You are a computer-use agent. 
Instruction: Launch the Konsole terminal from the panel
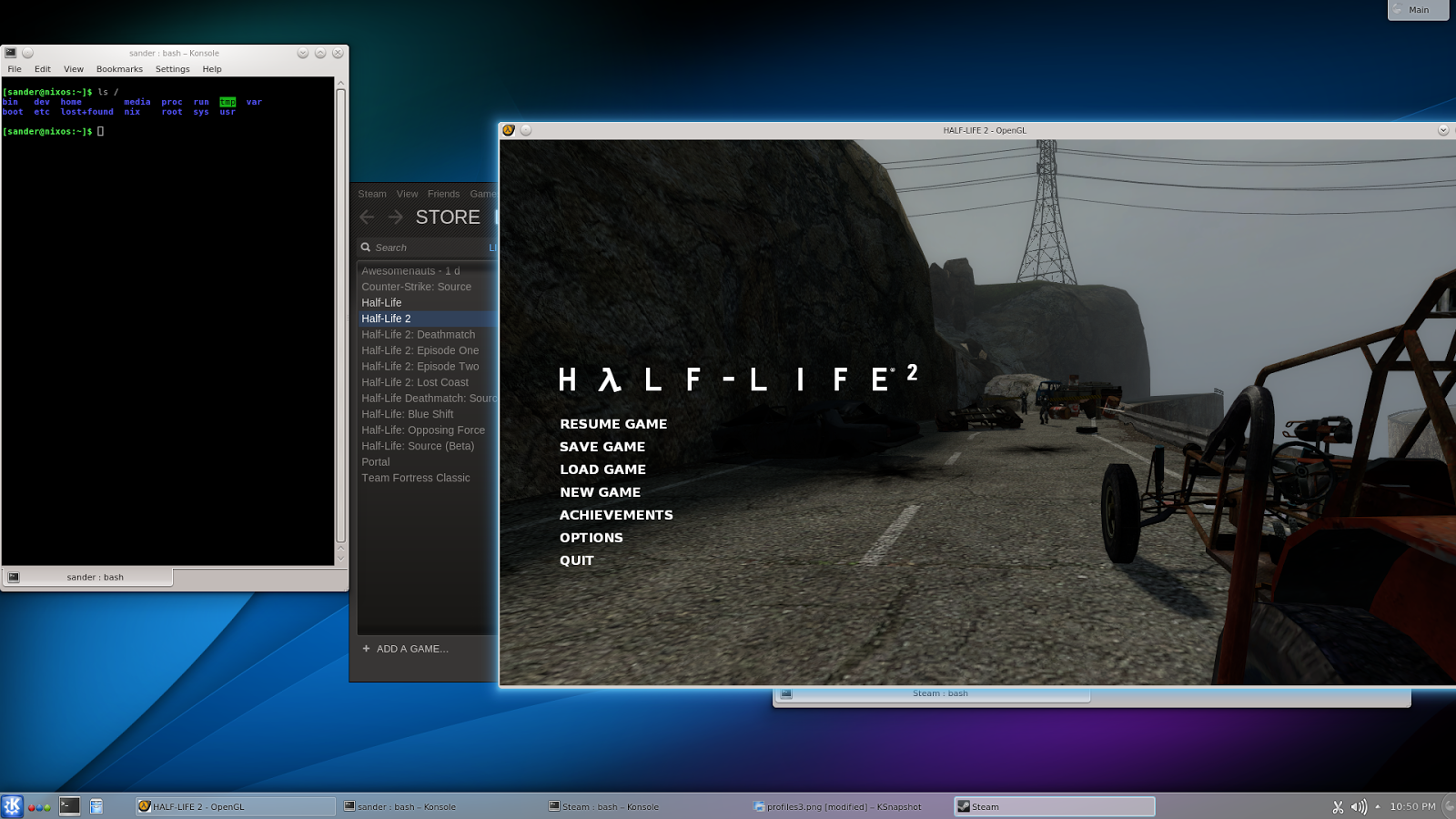[x=69, y=805]
